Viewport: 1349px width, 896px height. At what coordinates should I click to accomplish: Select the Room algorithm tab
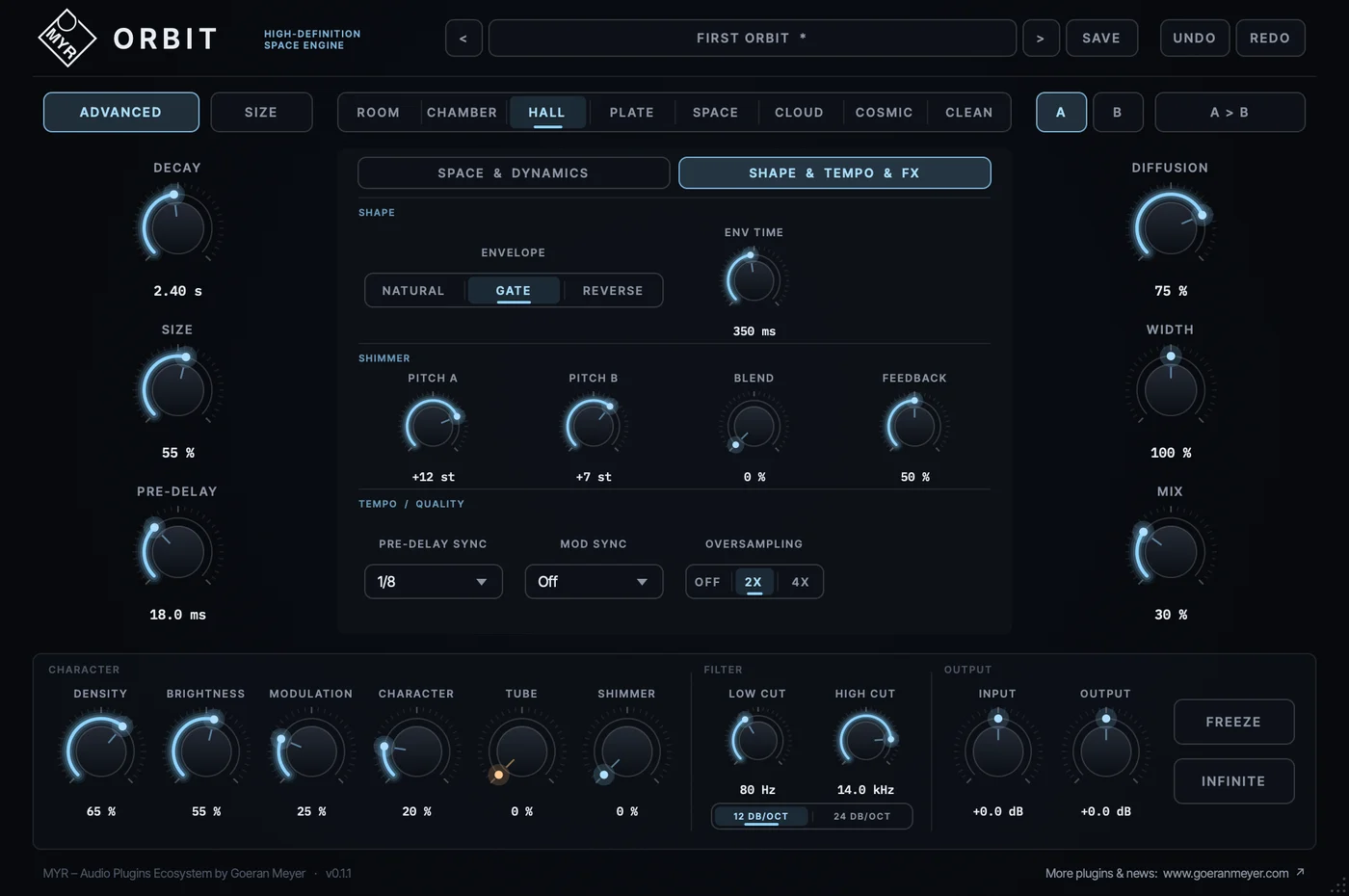379,113
